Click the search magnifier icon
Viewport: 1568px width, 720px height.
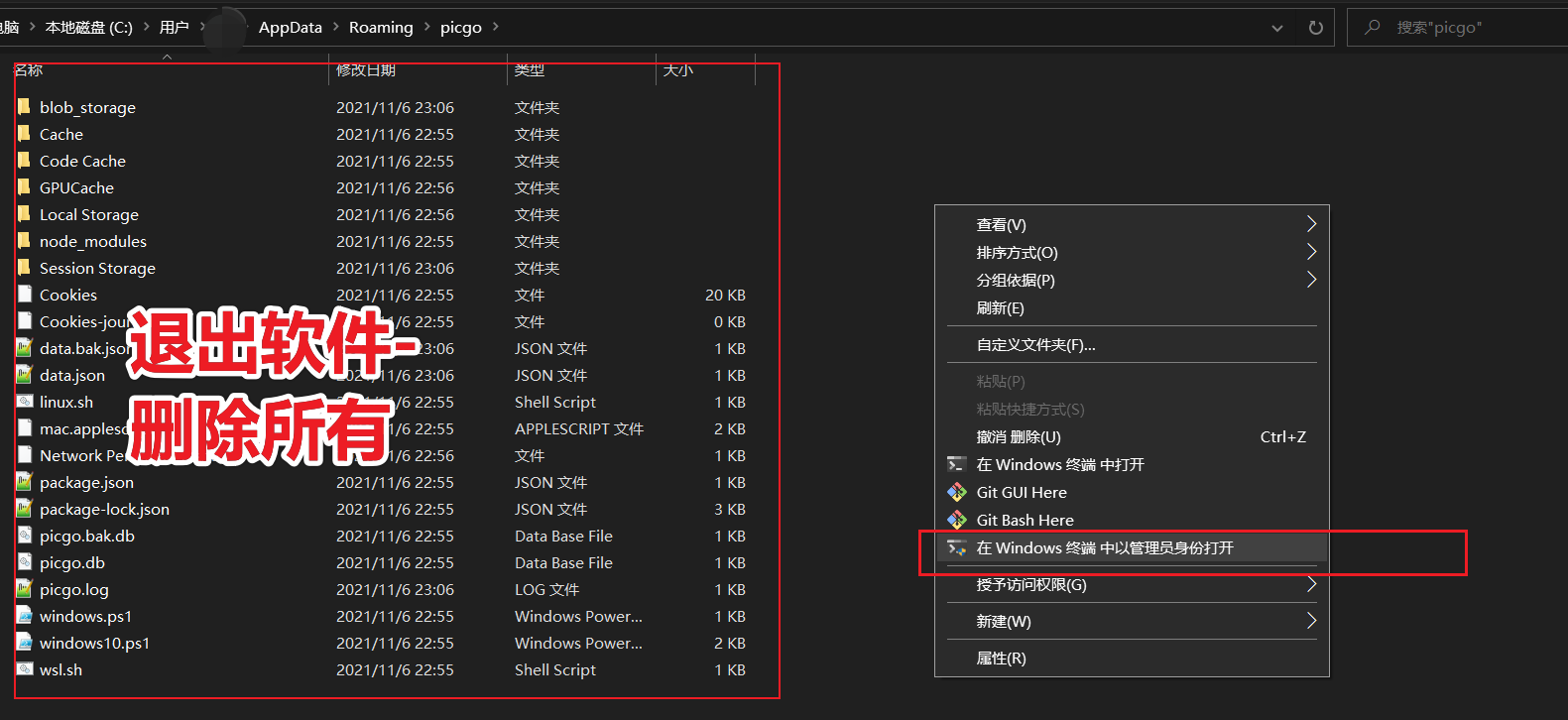pyautogui.click(x=1373, y=27)
